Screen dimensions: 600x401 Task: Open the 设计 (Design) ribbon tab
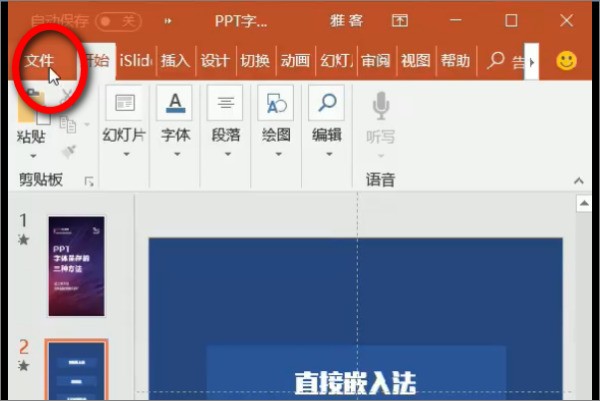point(215,61)
